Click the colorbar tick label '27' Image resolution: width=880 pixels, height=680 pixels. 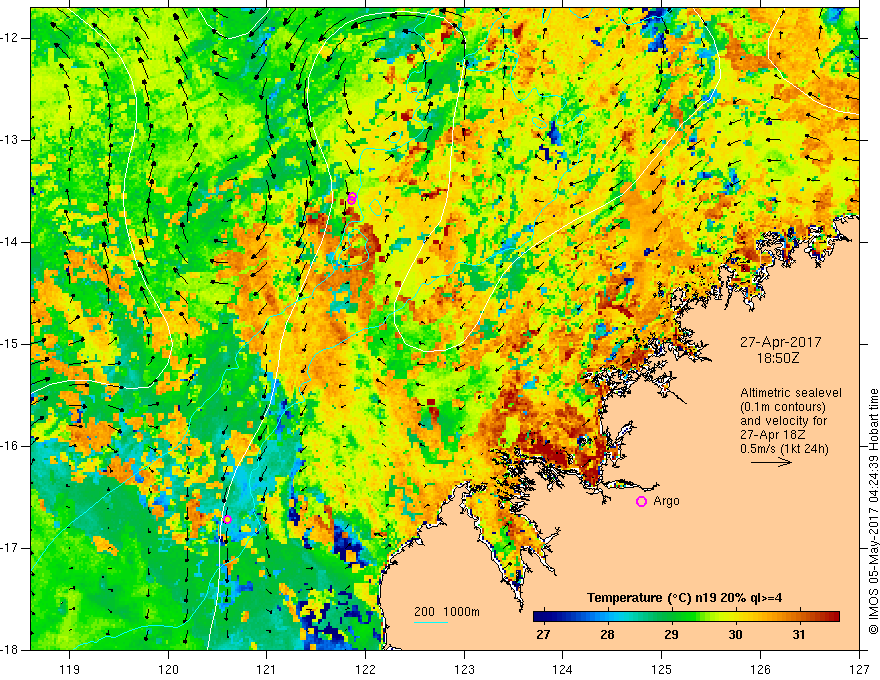click(x=543, y=635)
